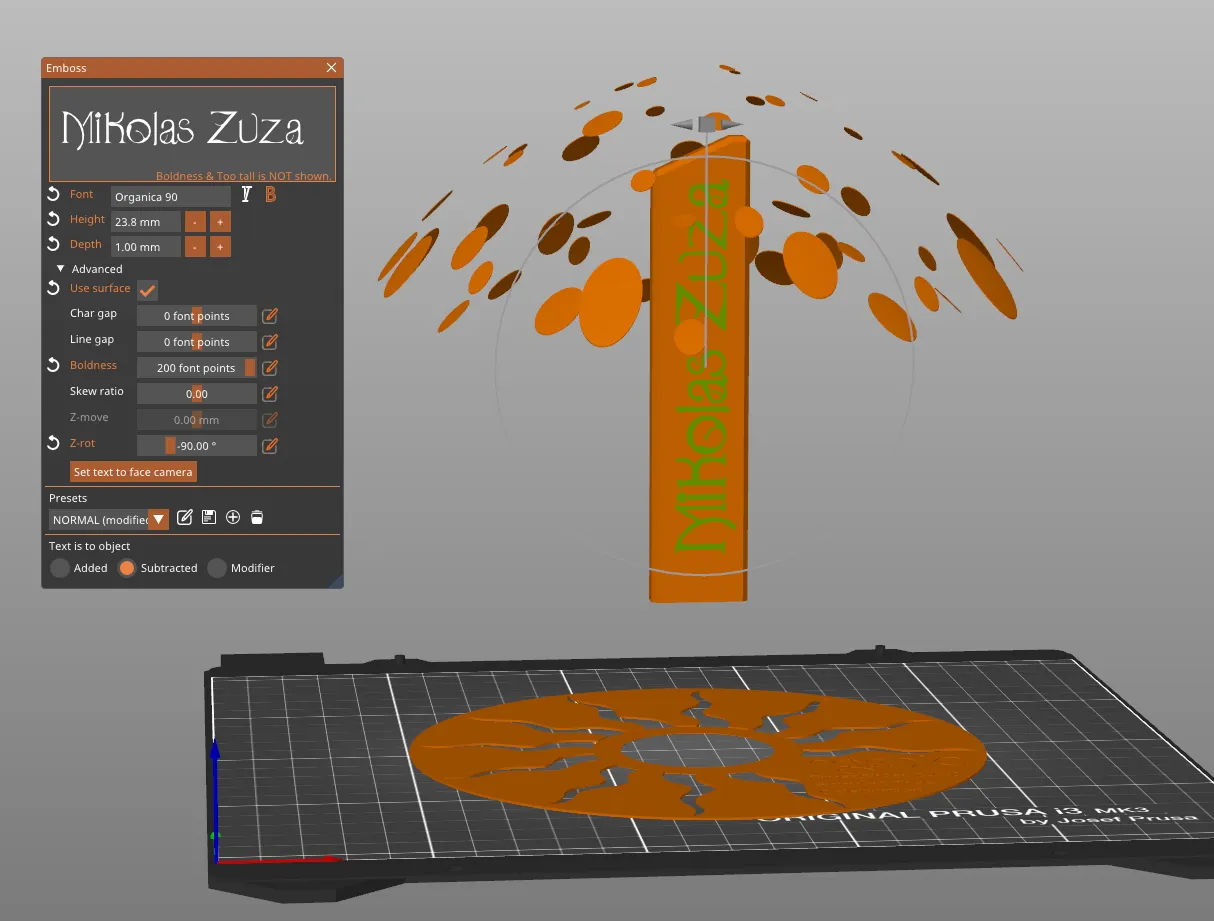
Task: Reset the Font setting with its undo arrow
Action: (54, 194)
